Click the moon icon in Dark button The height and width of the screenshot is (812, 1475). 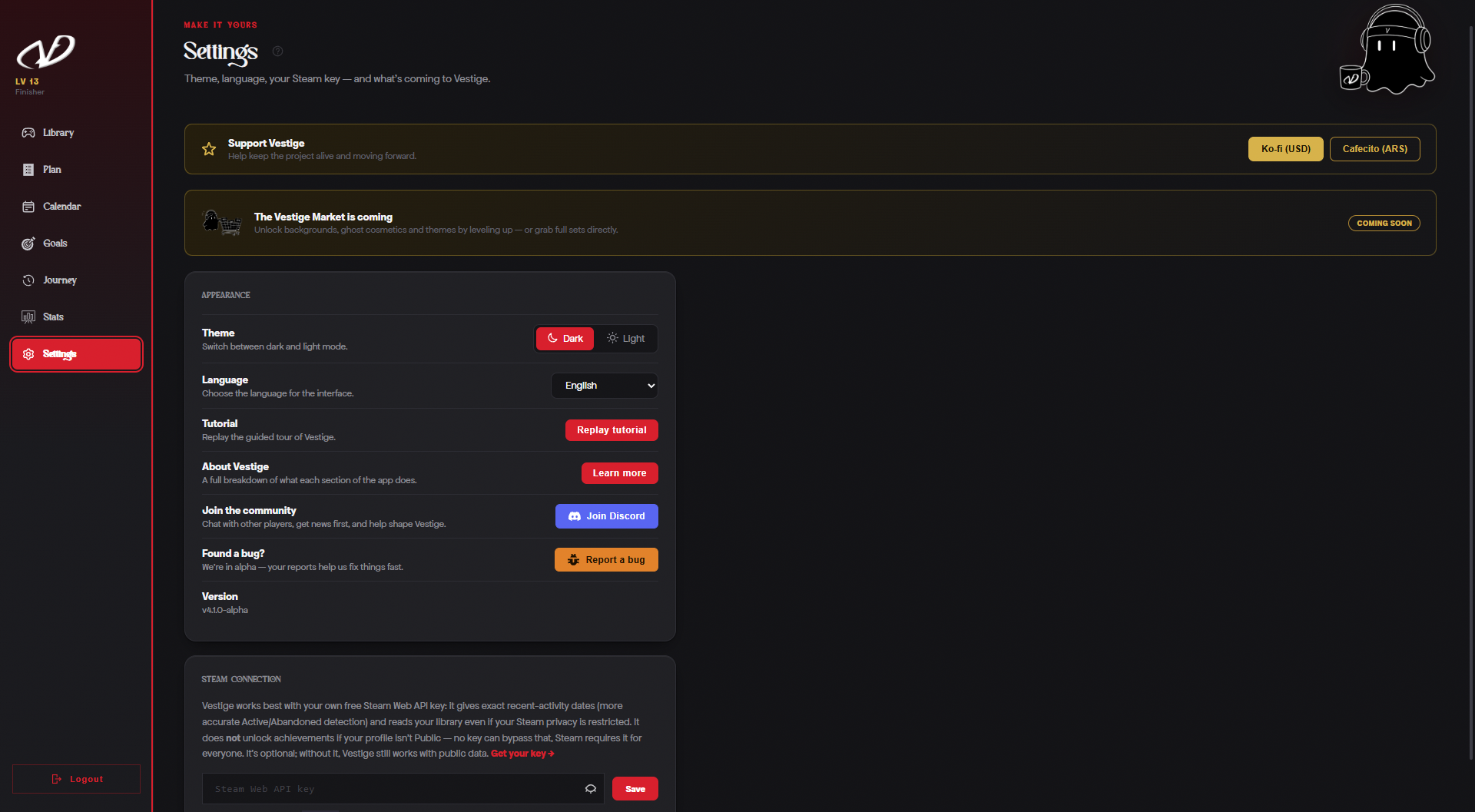pos(552,338)
